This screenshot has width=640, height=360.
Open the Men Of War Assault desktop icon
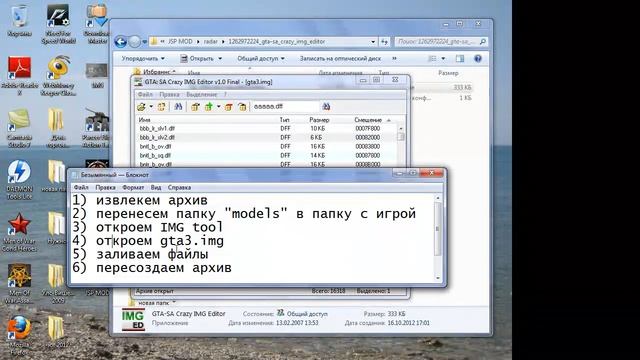coord(19,284)
